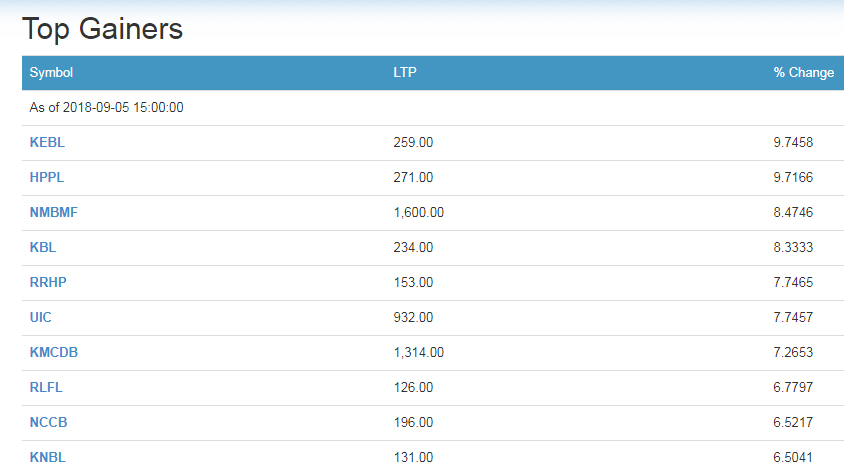Open the NMBMF symbol link
This screenshot has width=844, height=475.
pos(53,213)
